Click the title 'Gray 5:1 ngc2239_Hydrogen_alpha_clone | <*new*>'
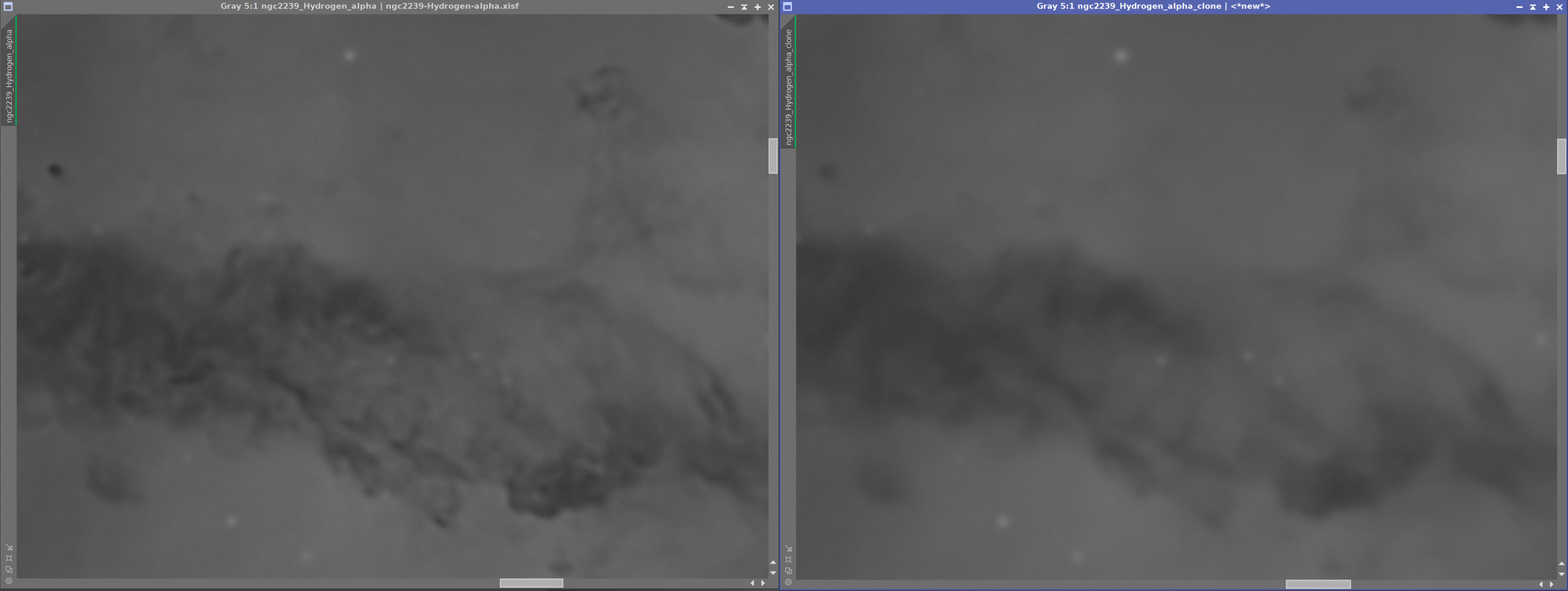The height and width of the screenshot is (591, 1568). point(1153,6)
